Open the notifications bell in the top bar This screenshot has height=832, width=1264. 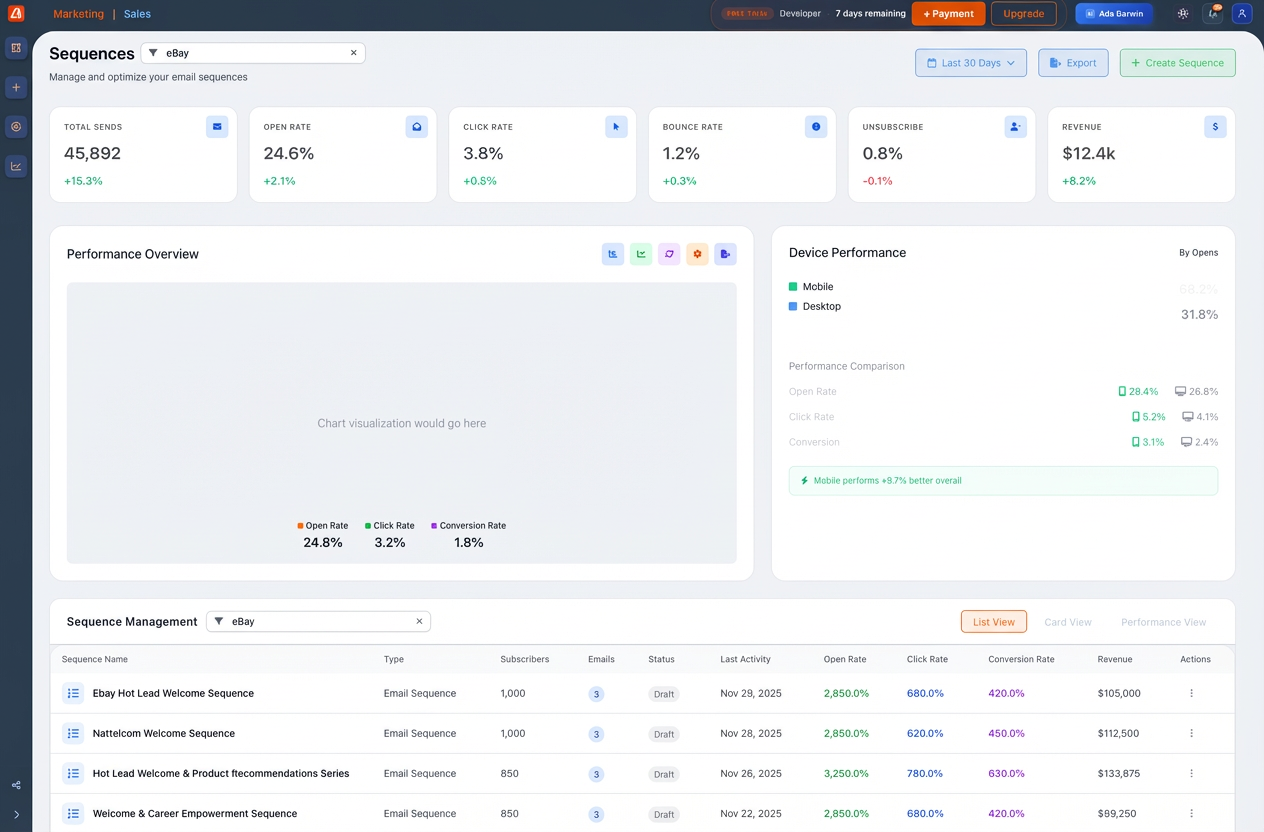(1213, 14)
